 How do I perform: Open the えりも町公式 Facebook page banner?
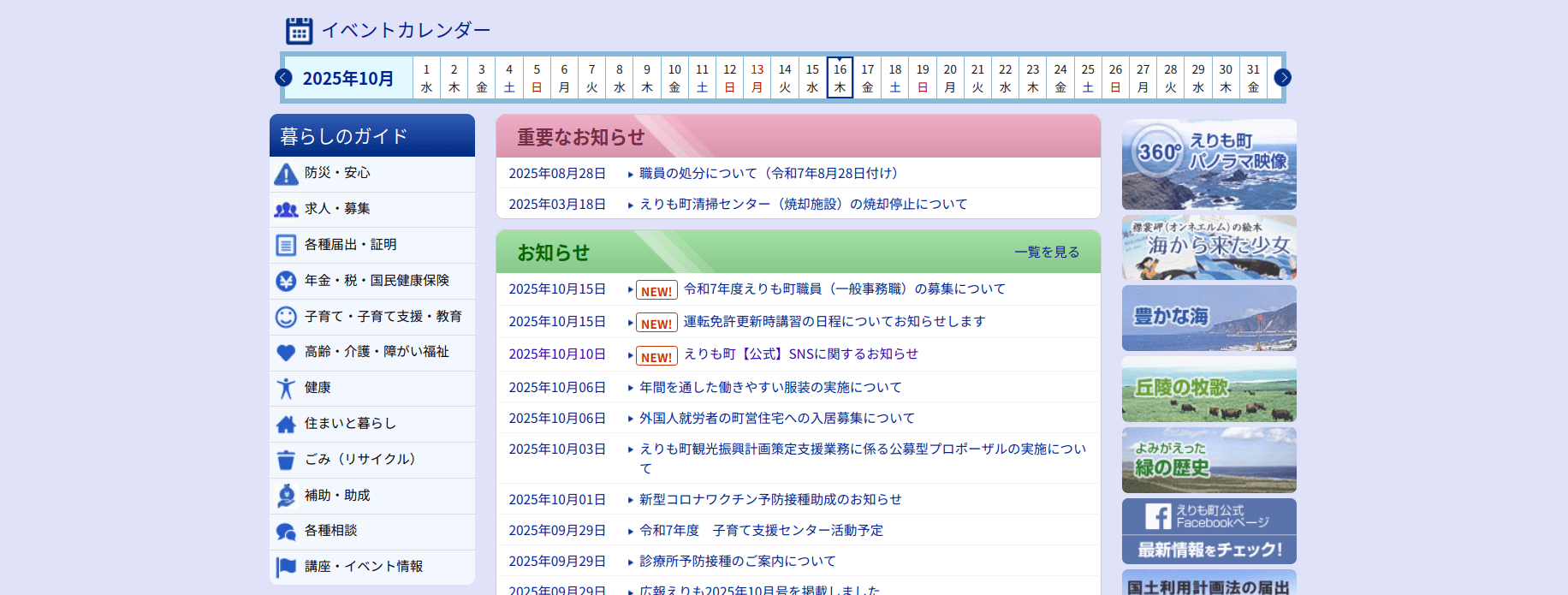(1209, 531)
